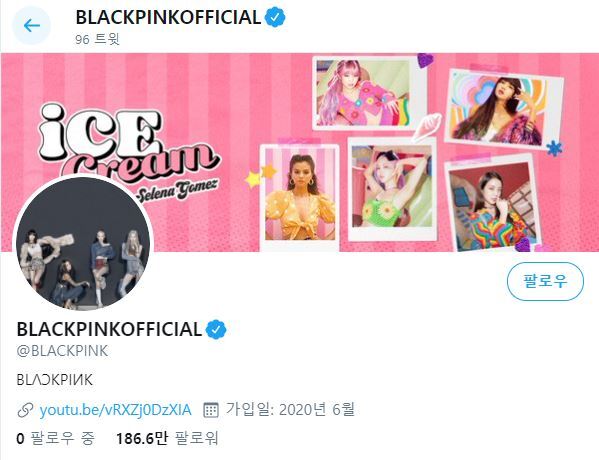599x460 pixels.
Task: Click the verified badge in header title
Action: 275,17
